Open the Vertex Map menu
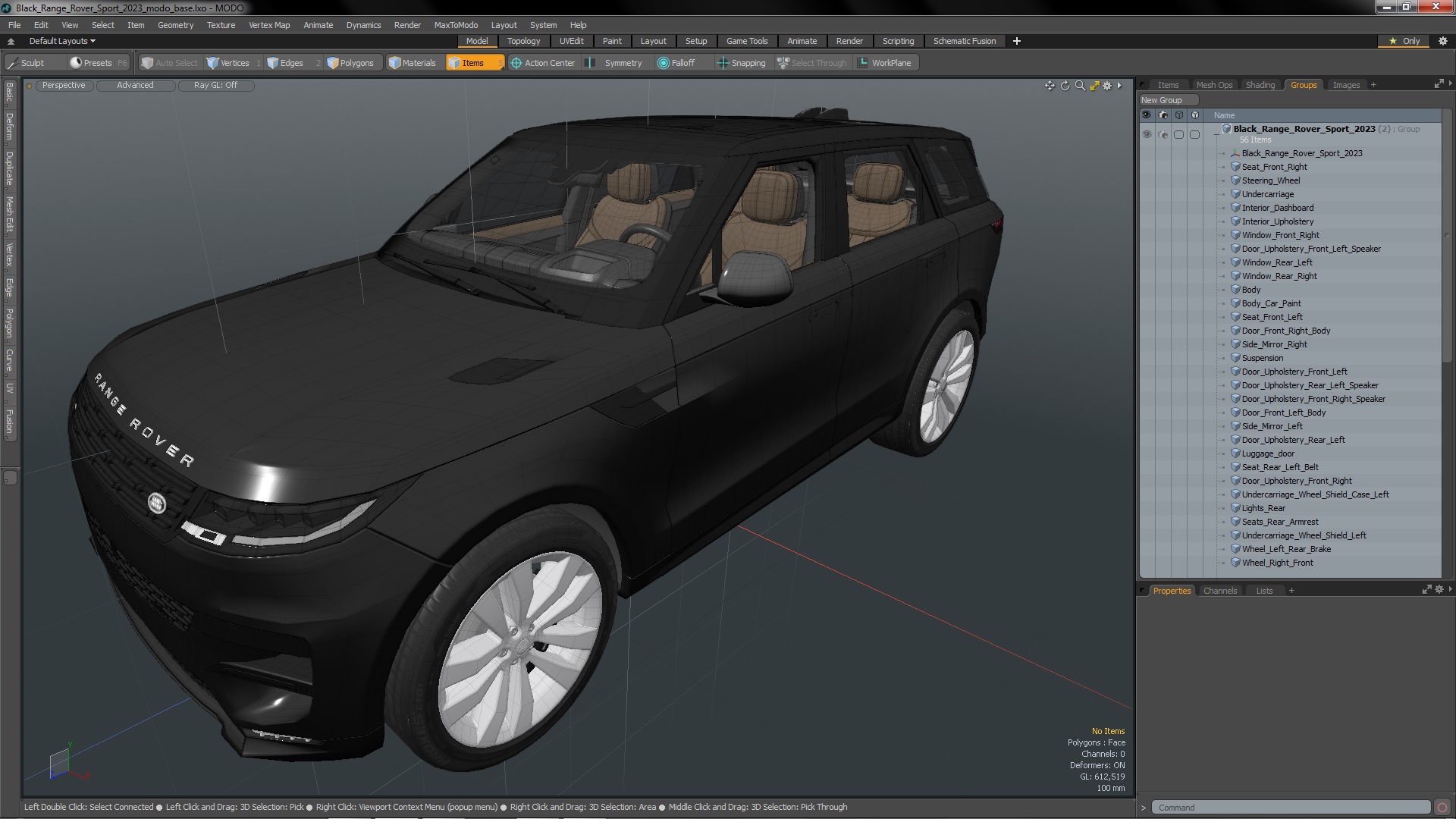This screenshot has width=1456, height=819. pyautogui.click(x=269, y=25)
